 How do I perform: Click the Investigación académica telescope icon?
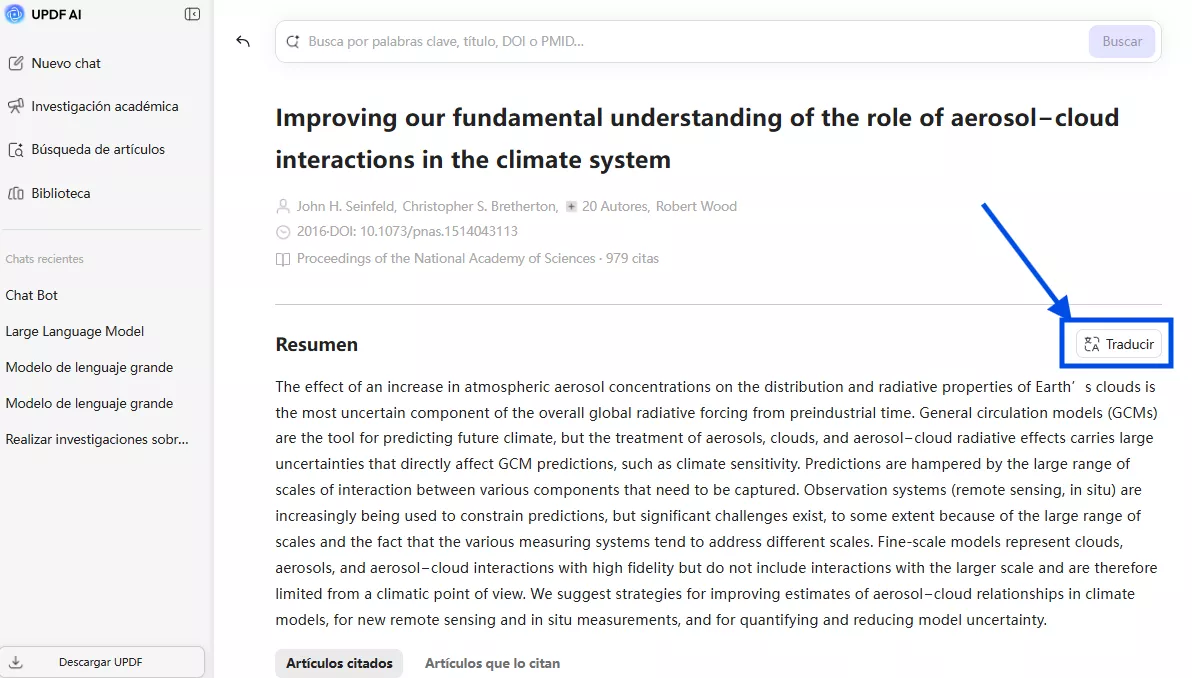pos(16,106)
